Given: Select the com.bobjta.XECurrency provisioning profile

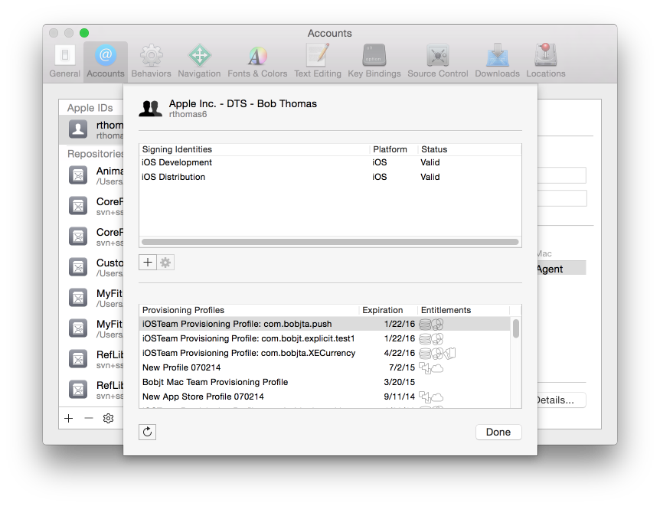Looking at the screenshot, I should tap(248, 353).
